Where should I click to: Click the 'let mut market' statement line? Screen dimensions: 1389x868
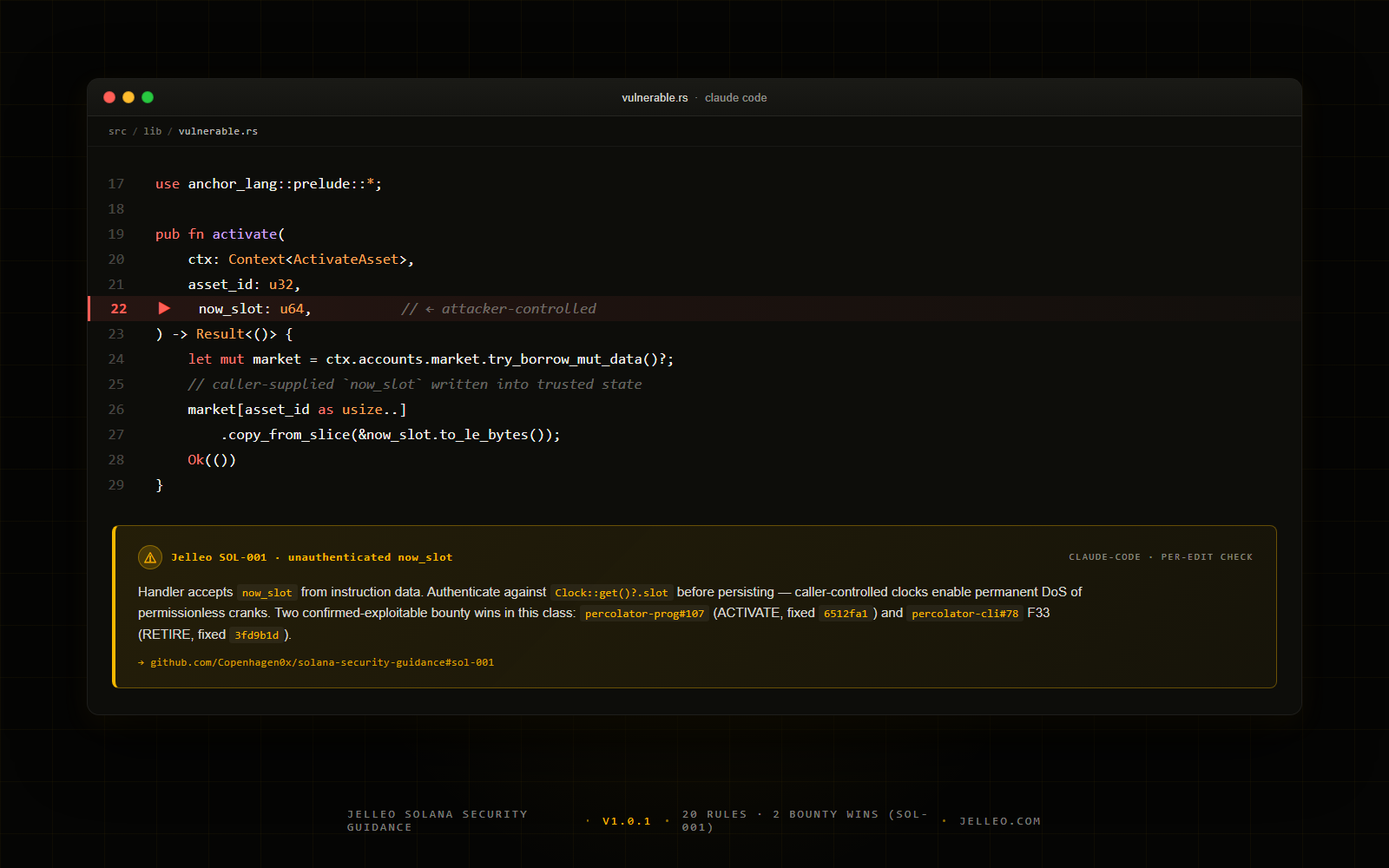point(431,359)
